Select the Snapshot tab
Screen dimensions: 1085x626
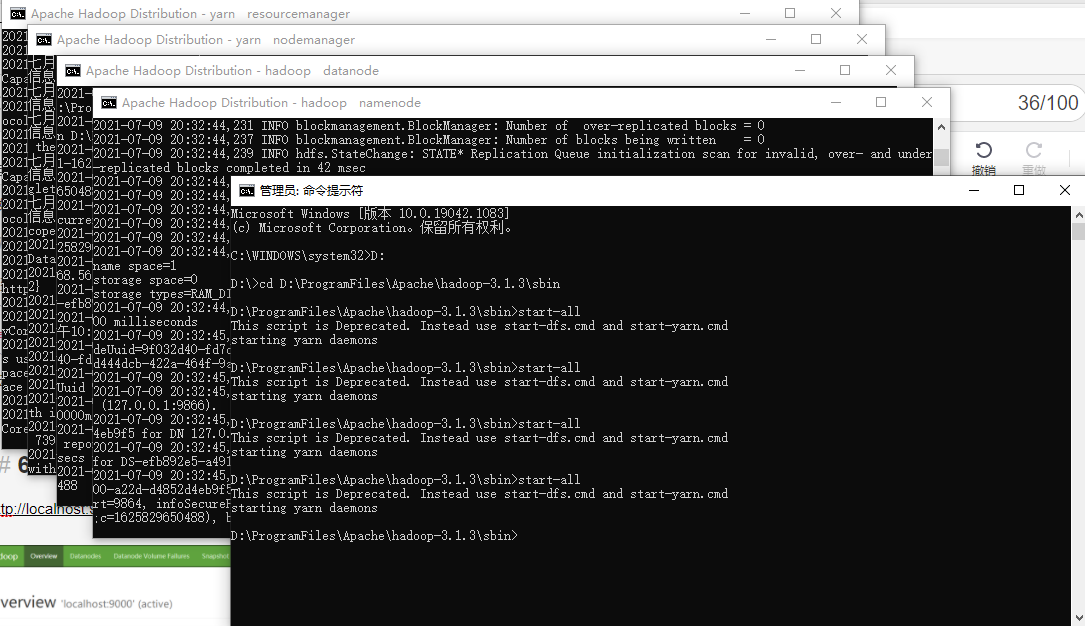tap(215, 556)
